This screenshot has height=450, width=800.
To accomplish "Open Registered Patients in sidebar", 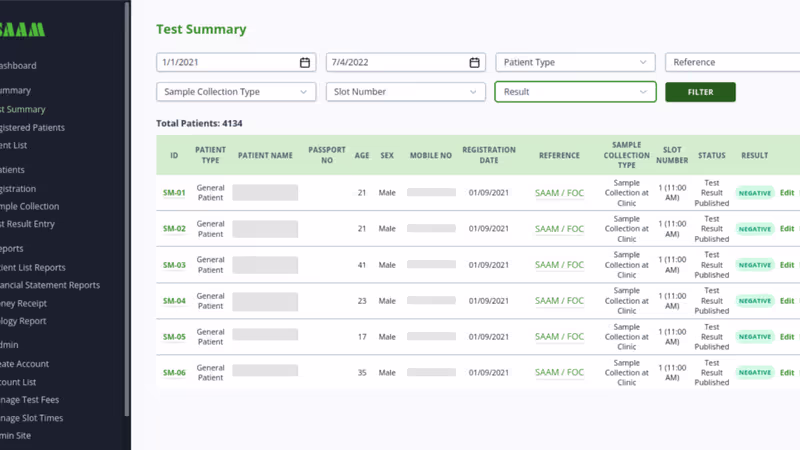I will (33, 128).
